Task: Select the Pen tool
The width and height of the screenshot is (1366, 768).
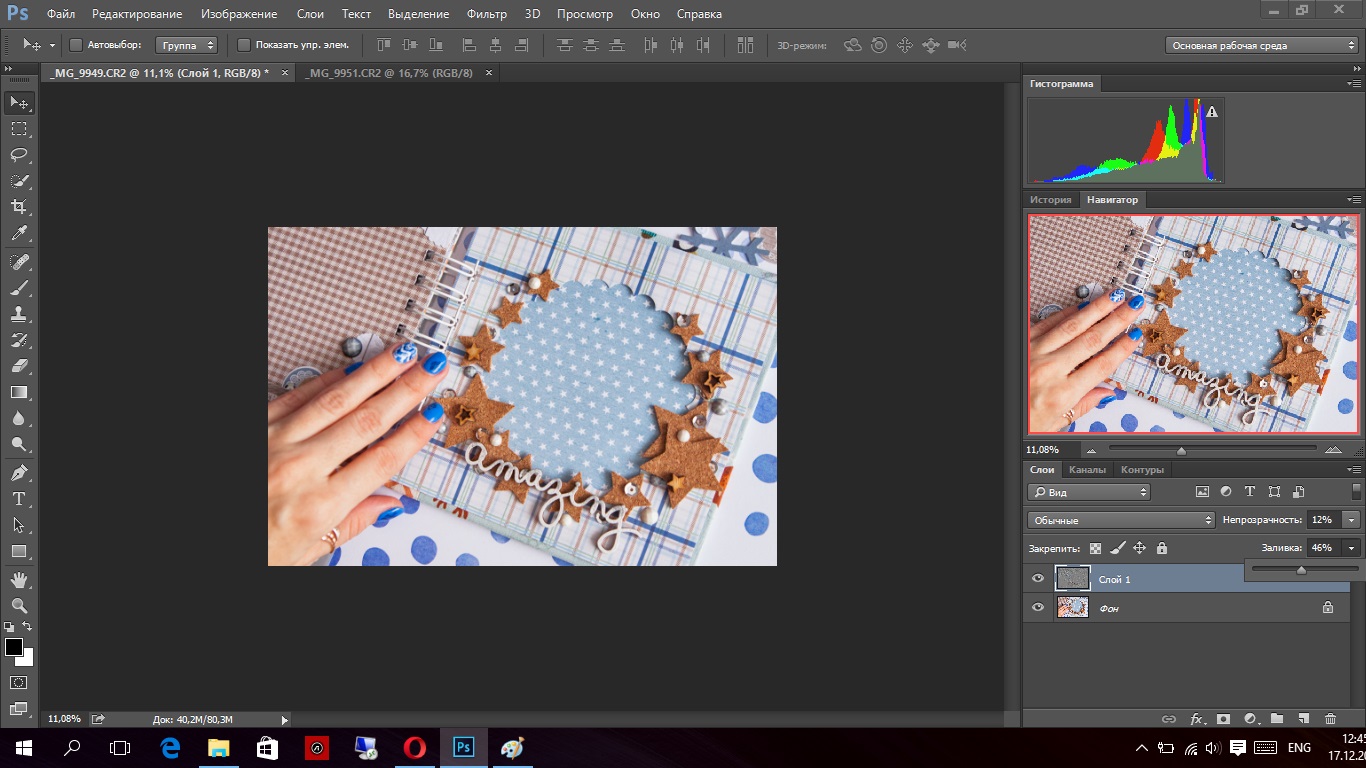Action: [x=19, y=472]
